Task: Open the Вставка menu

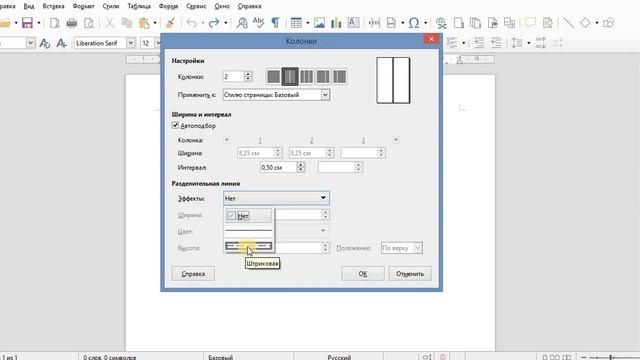Action: [x=53, y=6]
